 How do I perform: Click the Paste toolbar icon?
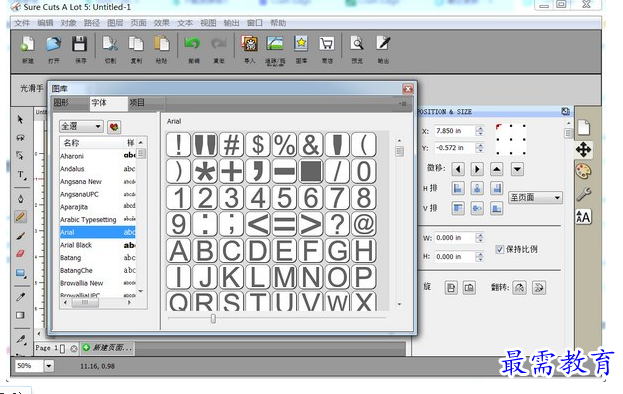coord(162,44)
